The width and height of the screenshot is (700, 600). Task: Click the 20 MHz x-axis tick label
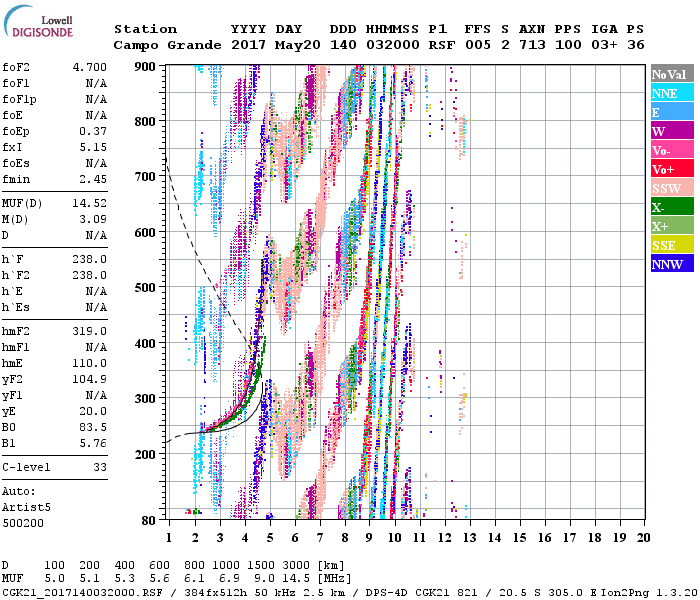coord(643,538)
